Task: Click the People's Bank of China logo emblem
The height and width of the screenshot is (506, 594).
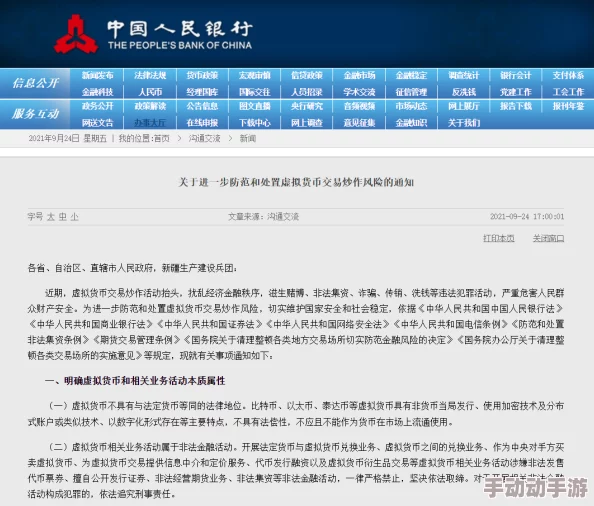Action: tap(76, 34)
